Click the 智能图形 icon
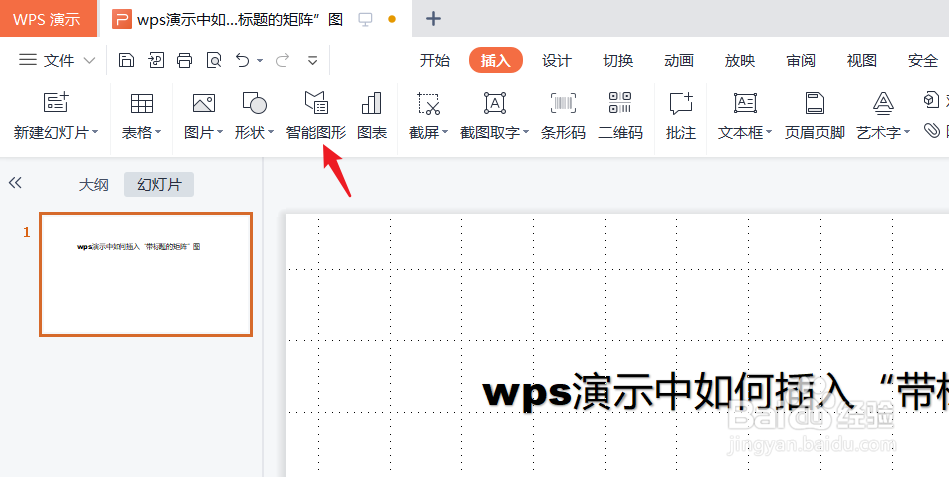949x477 pixels. pyautogui.click(x=316, y=103)
